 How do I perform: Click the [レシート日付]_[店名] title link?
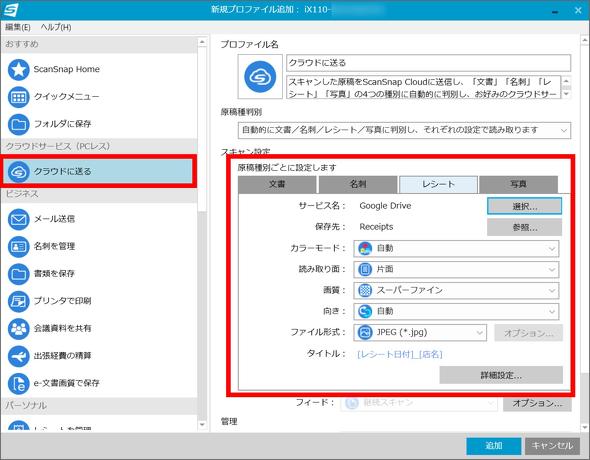click(x=400, y=354)
